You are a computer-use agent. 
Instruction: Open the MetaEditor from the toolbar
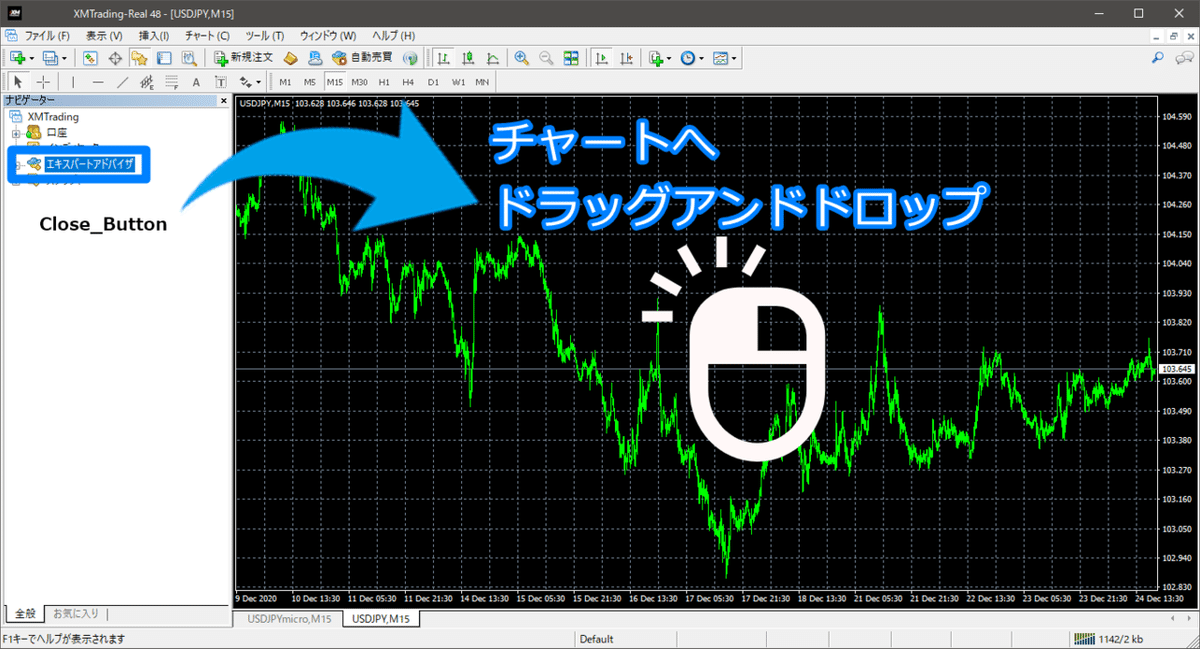tap(288, 57)
